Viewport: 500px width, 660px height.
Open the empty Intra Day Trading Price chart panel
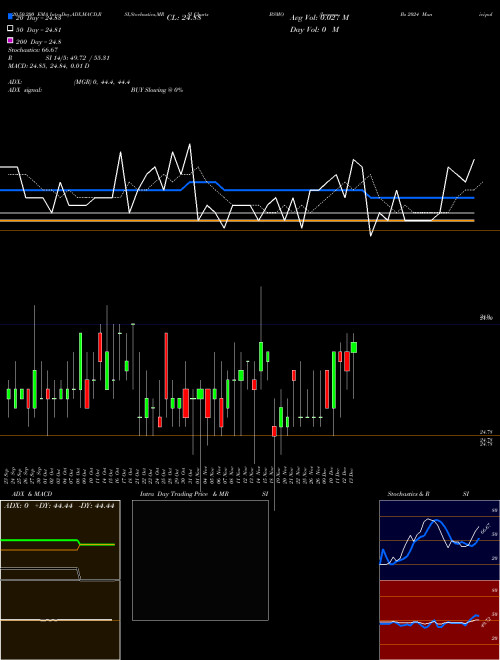click(x=200, y=560)
